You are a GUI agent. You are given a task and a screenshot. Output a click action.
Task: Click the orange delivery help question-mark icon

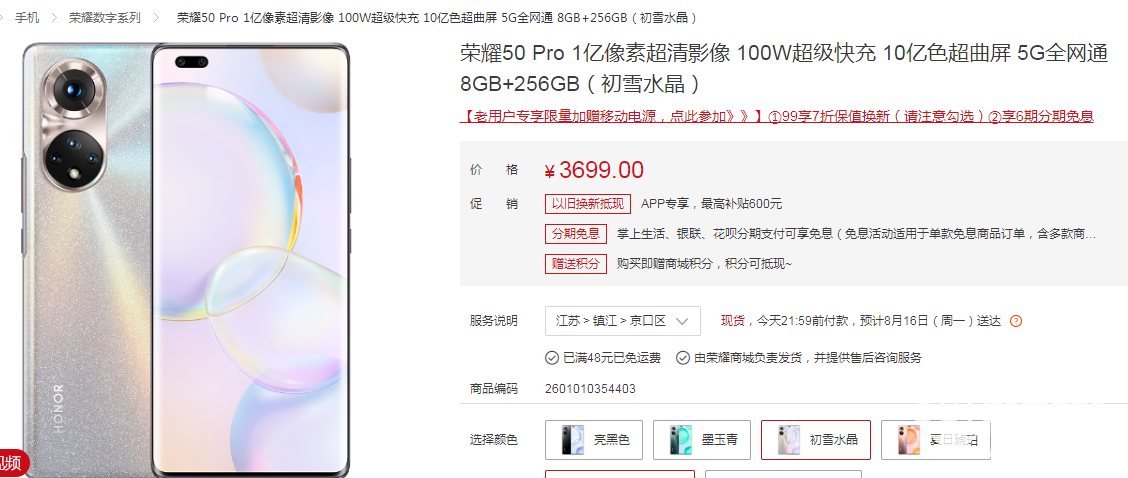(x=1016, y=321)
